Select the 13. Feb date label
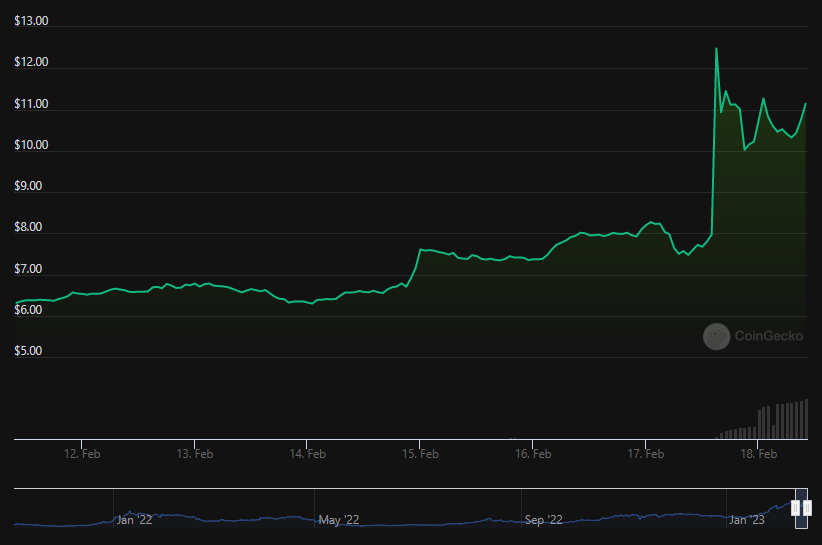The height and width of the screenshot is (545, 822). coord(195,454)
